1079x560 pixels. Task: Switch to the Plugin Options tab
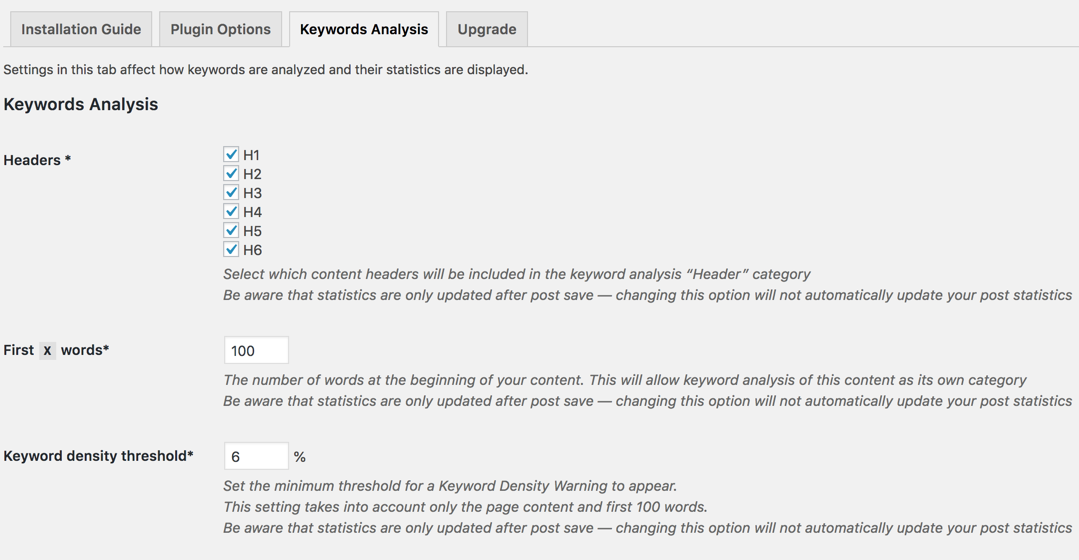pos(220,29)
